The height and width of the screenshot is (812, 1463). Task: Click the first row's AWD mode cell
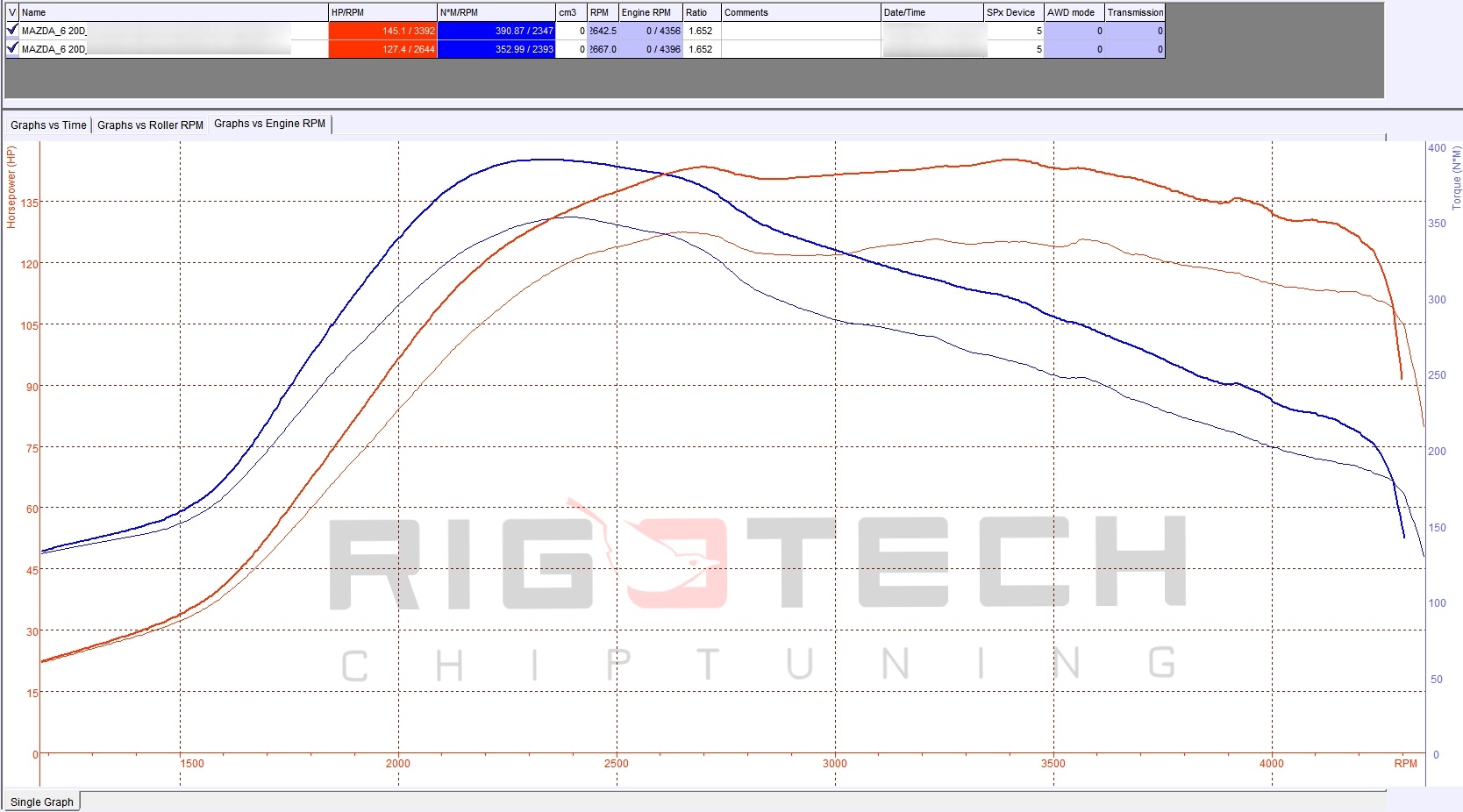1074,31
